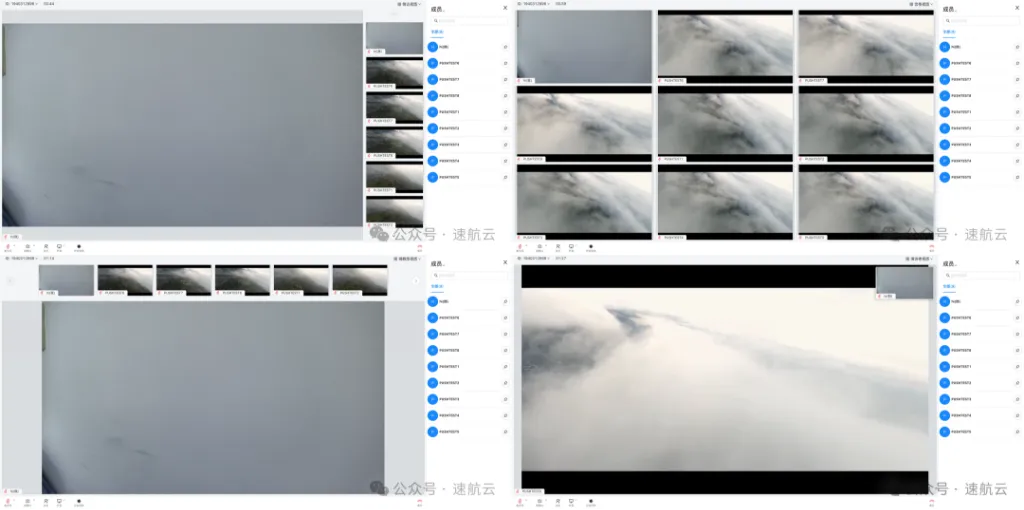This screenshot has width=1024, height=510.
Task: Click microphone icon in the top-thumbnail-strip layout window
Action: [8, 501]
